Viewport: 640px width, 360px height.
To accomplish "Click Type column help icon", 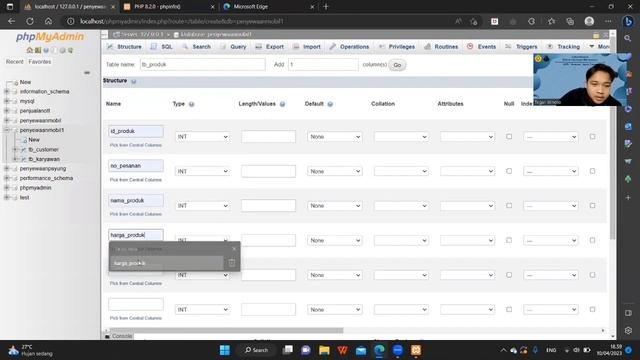I will [191, 104].
